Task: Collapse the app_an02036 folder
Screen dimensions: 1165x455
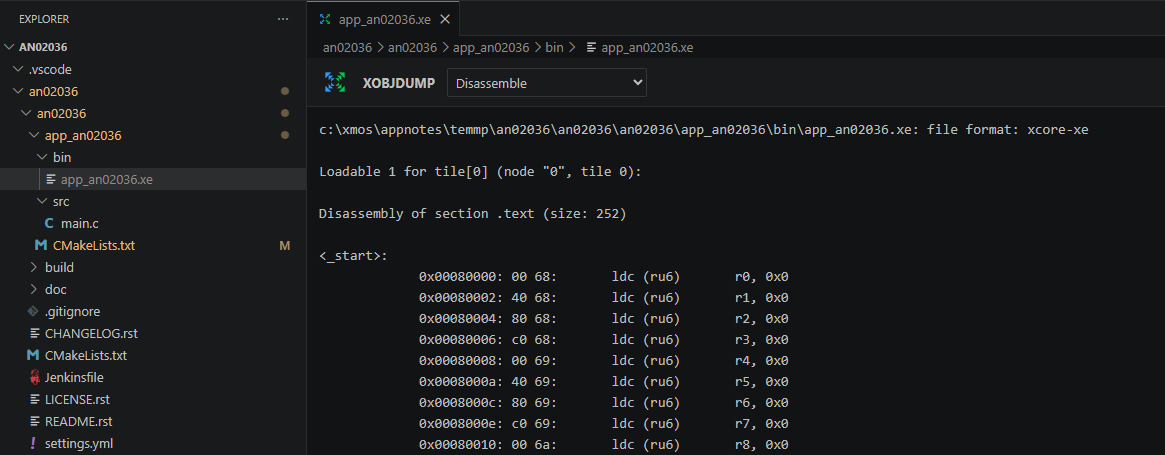Action: (x=34, y=135)
